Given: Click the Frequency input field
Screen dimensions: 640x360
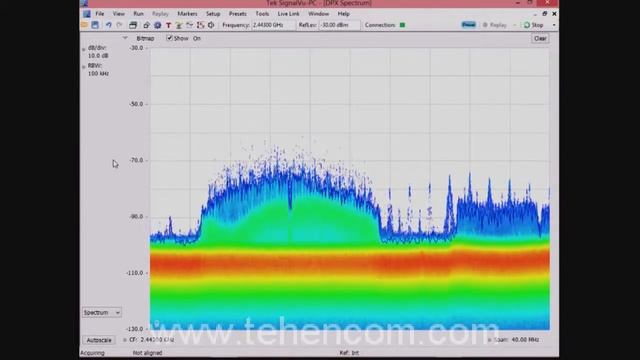Looking at the screenshot, I should point(273,25).
